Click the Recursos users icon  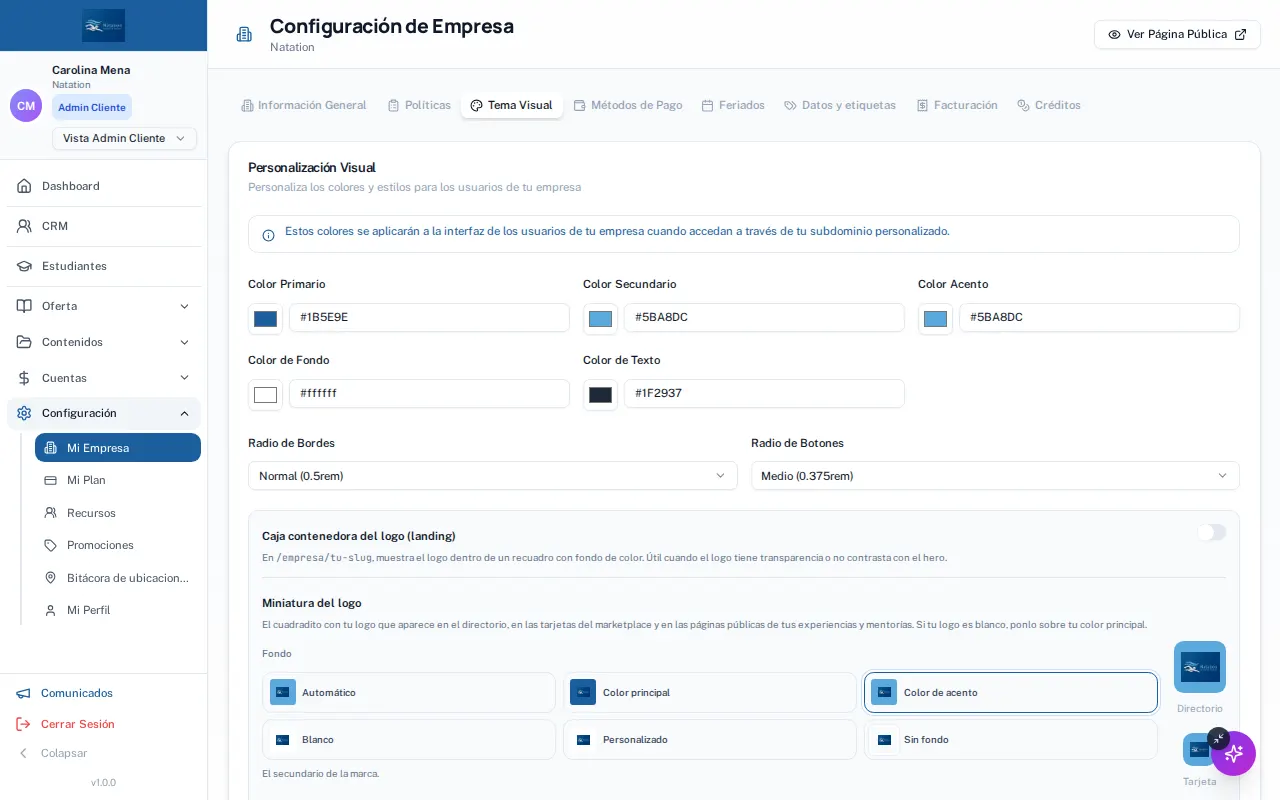pyautogui.click(x=50, y=513)
